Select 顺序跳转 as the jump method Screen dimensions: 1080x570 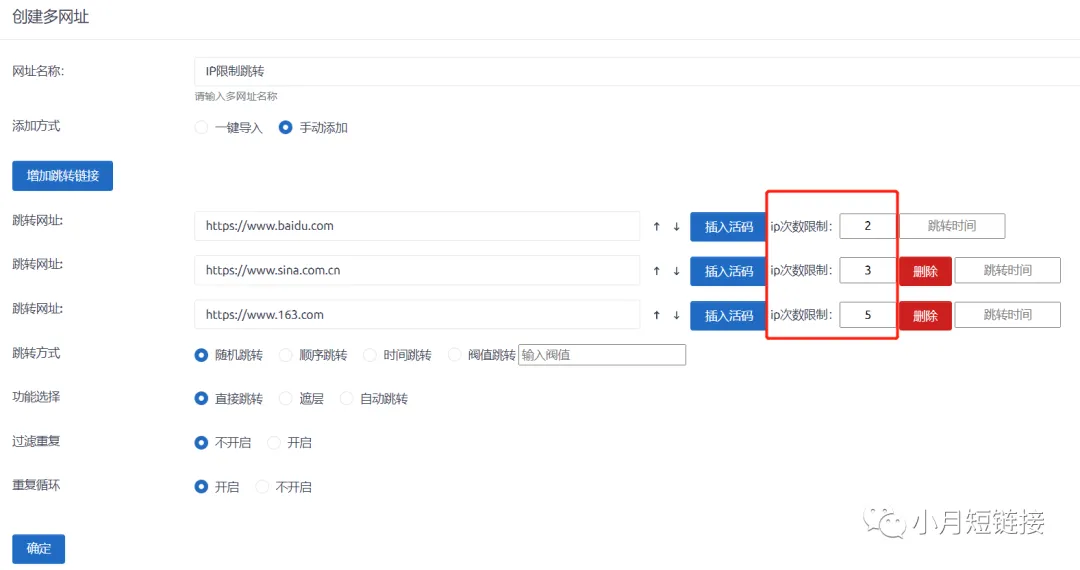(286, 355)
